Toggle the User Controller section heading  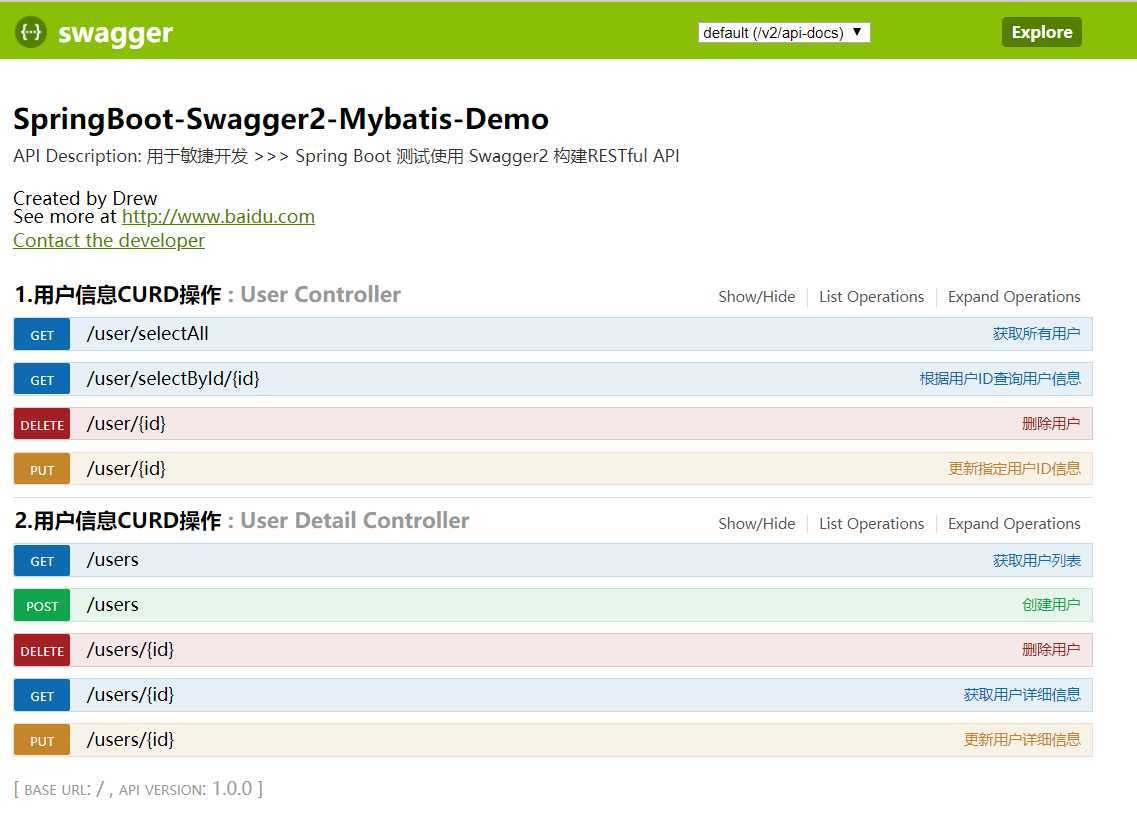pyautogui.click(x=207, y=294)
